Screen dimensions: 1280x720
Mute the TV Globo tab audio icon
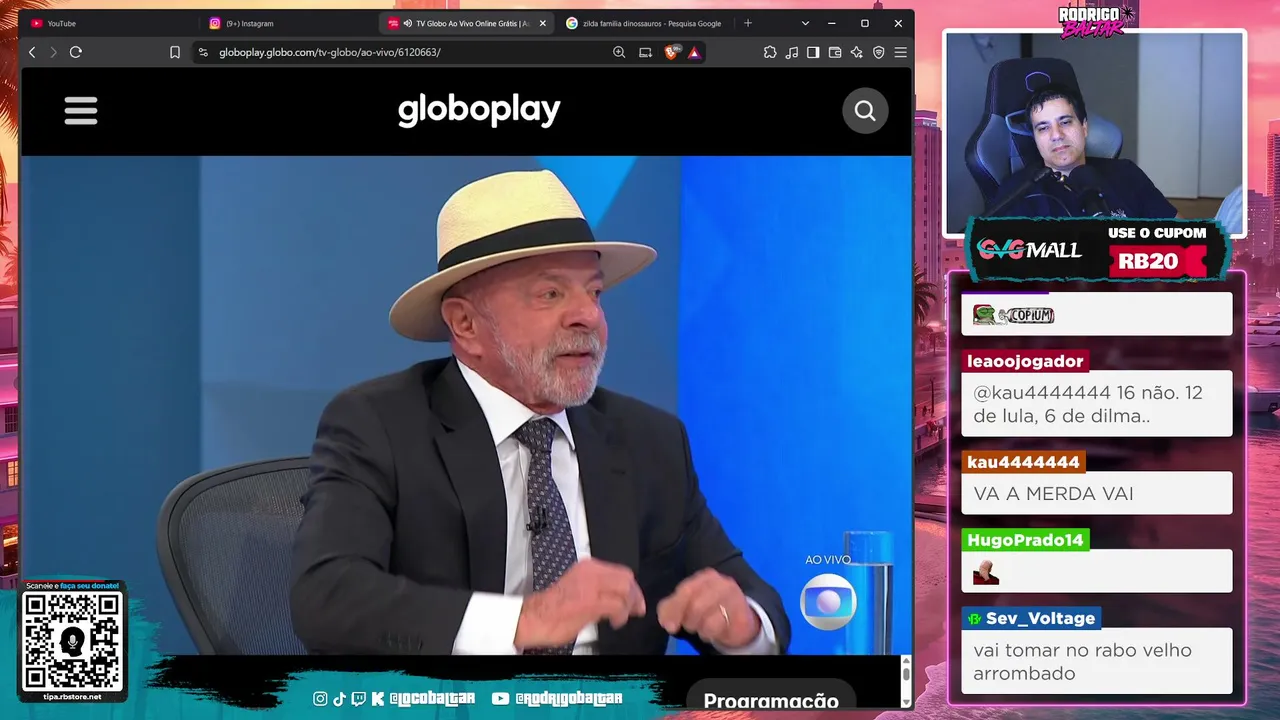click(x=408, y=23)
